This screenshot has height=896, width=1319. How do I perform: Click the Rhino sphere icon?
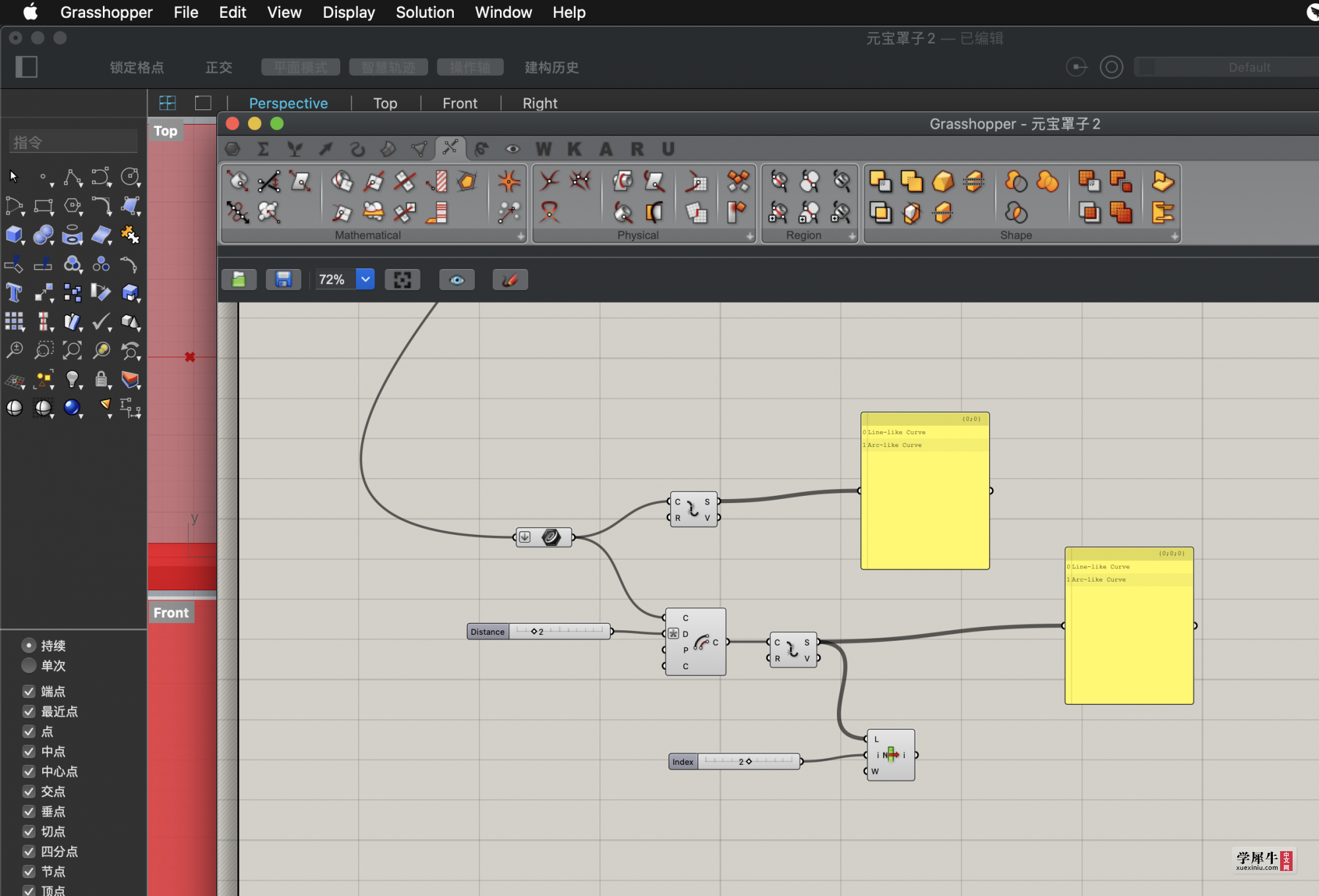coord(44,234)
